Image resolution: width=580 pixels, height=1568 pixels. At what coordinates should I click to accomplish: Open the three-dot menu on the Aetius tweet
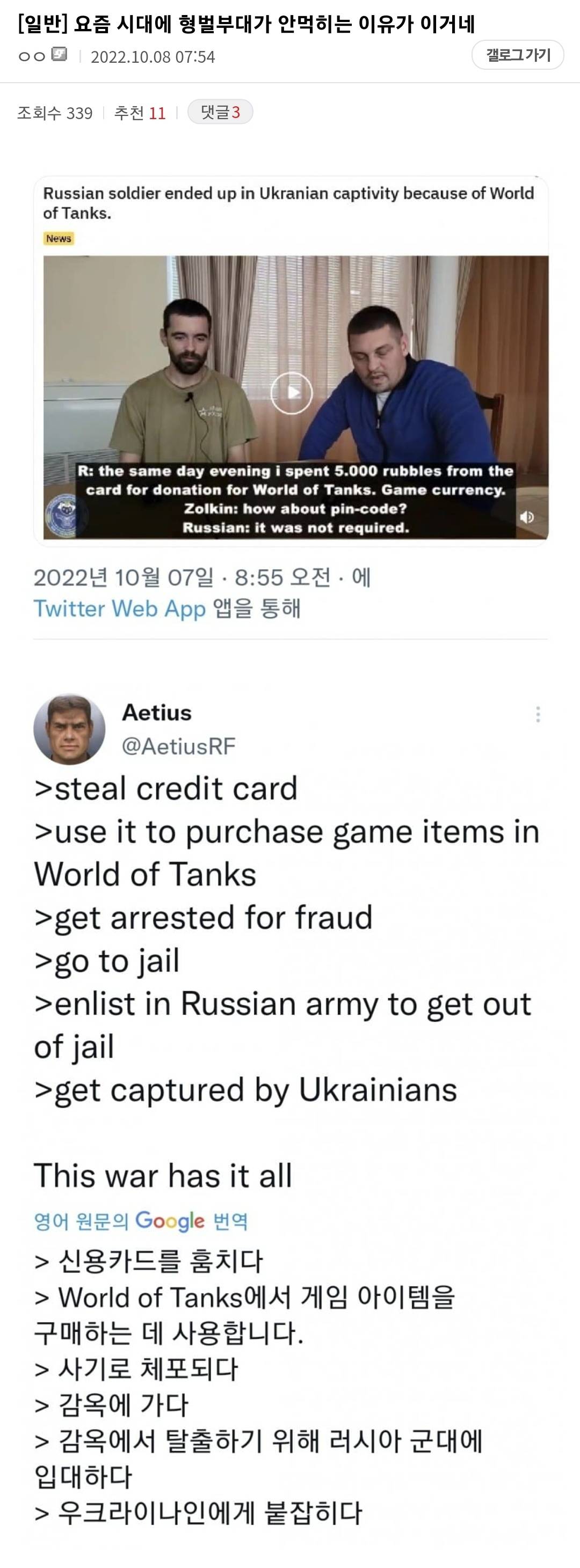(538, 714)
